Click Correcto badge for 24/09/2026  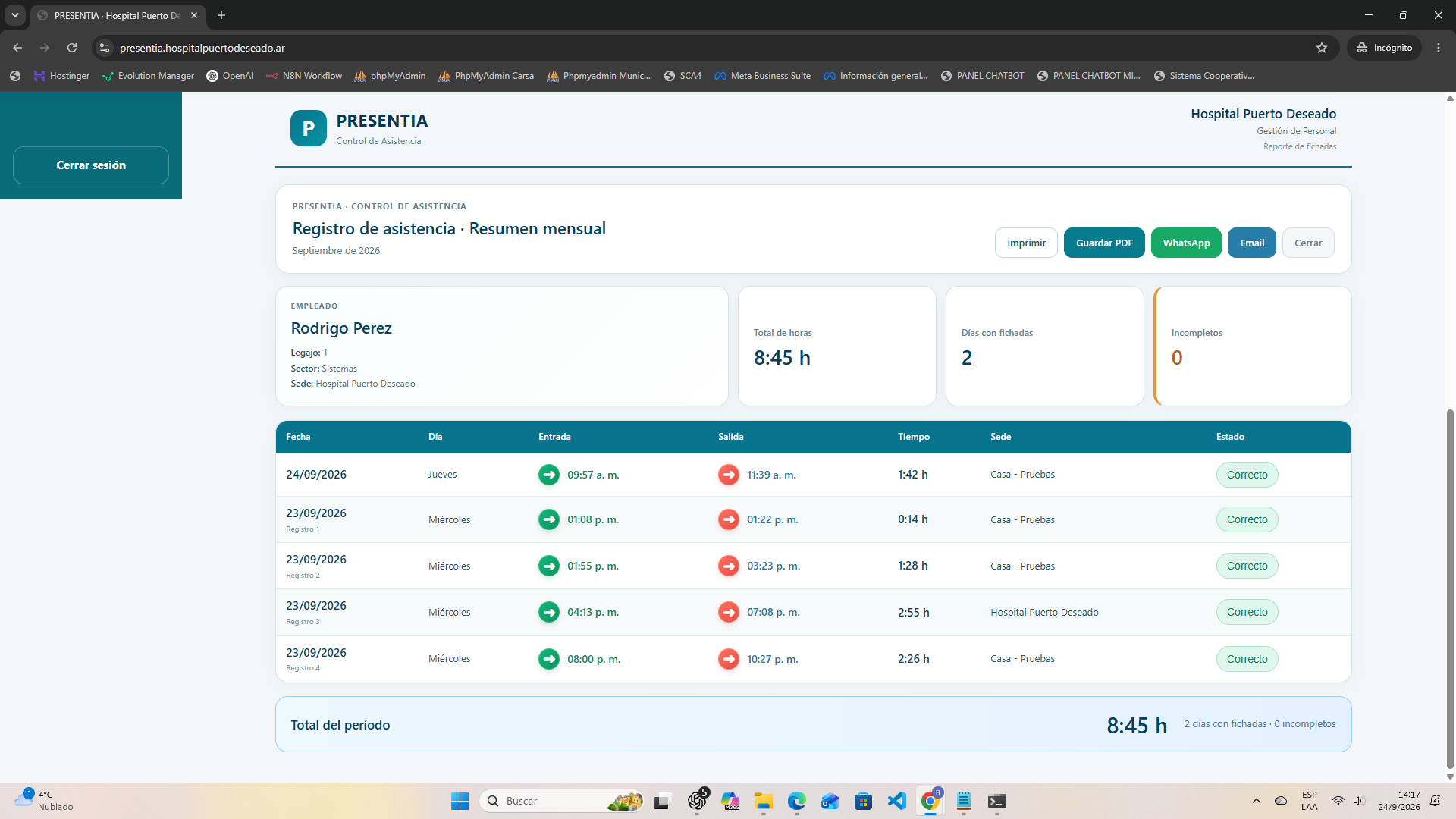click(1247, 475)
